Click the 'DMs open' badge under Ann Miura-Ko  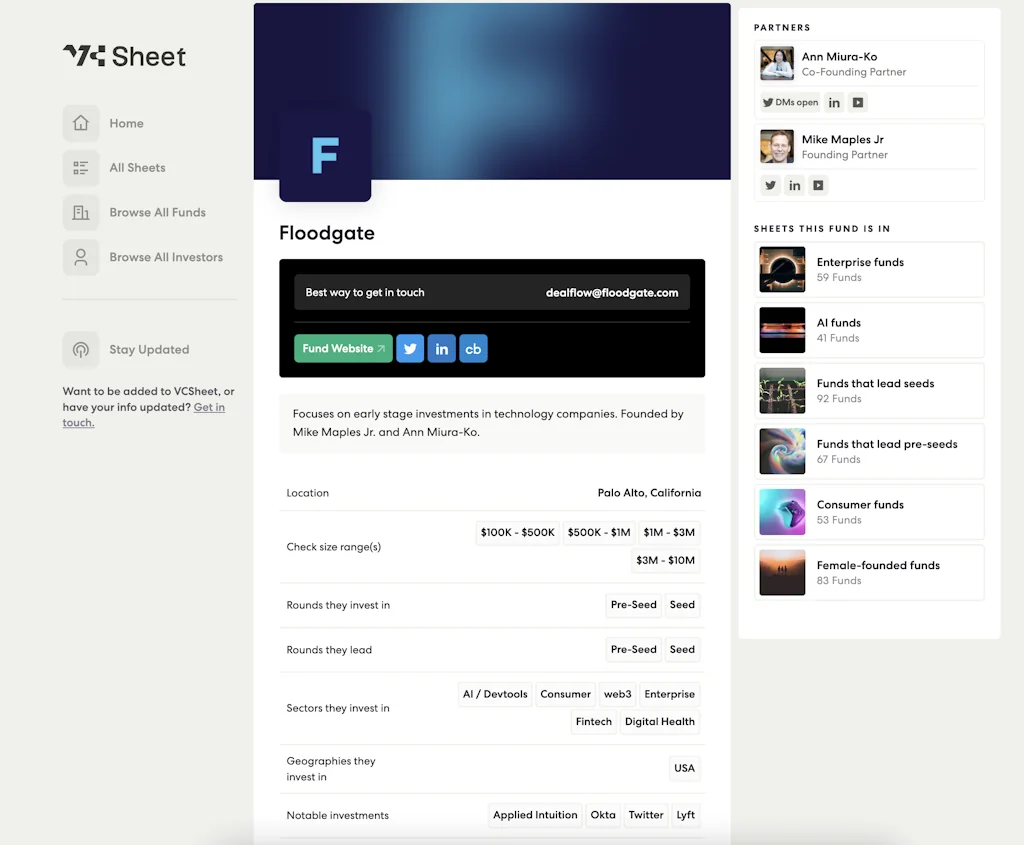(x=789, y=102)
